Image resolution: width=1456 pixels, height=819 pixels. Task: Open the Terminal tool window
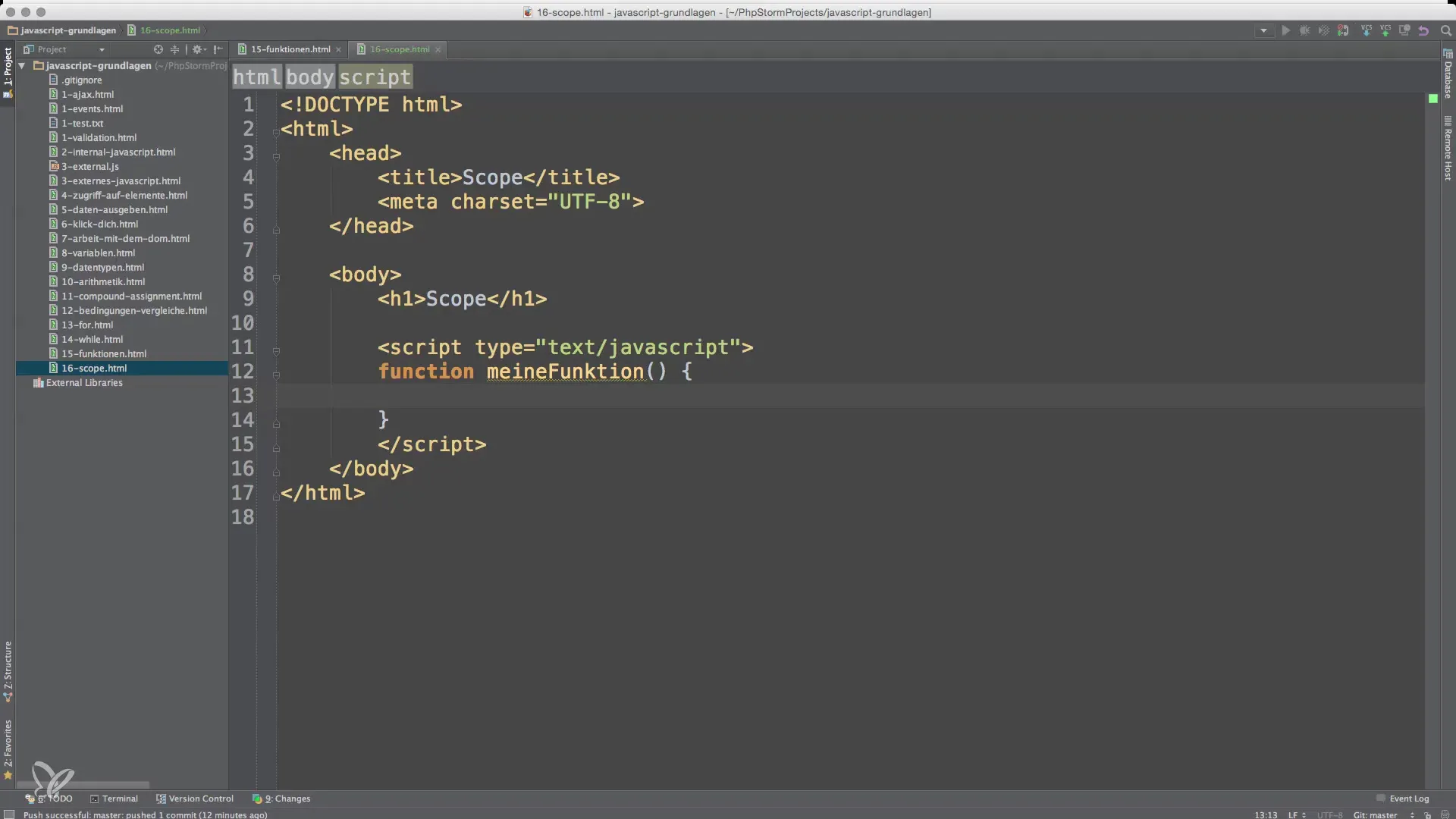[x=114, y=799]
